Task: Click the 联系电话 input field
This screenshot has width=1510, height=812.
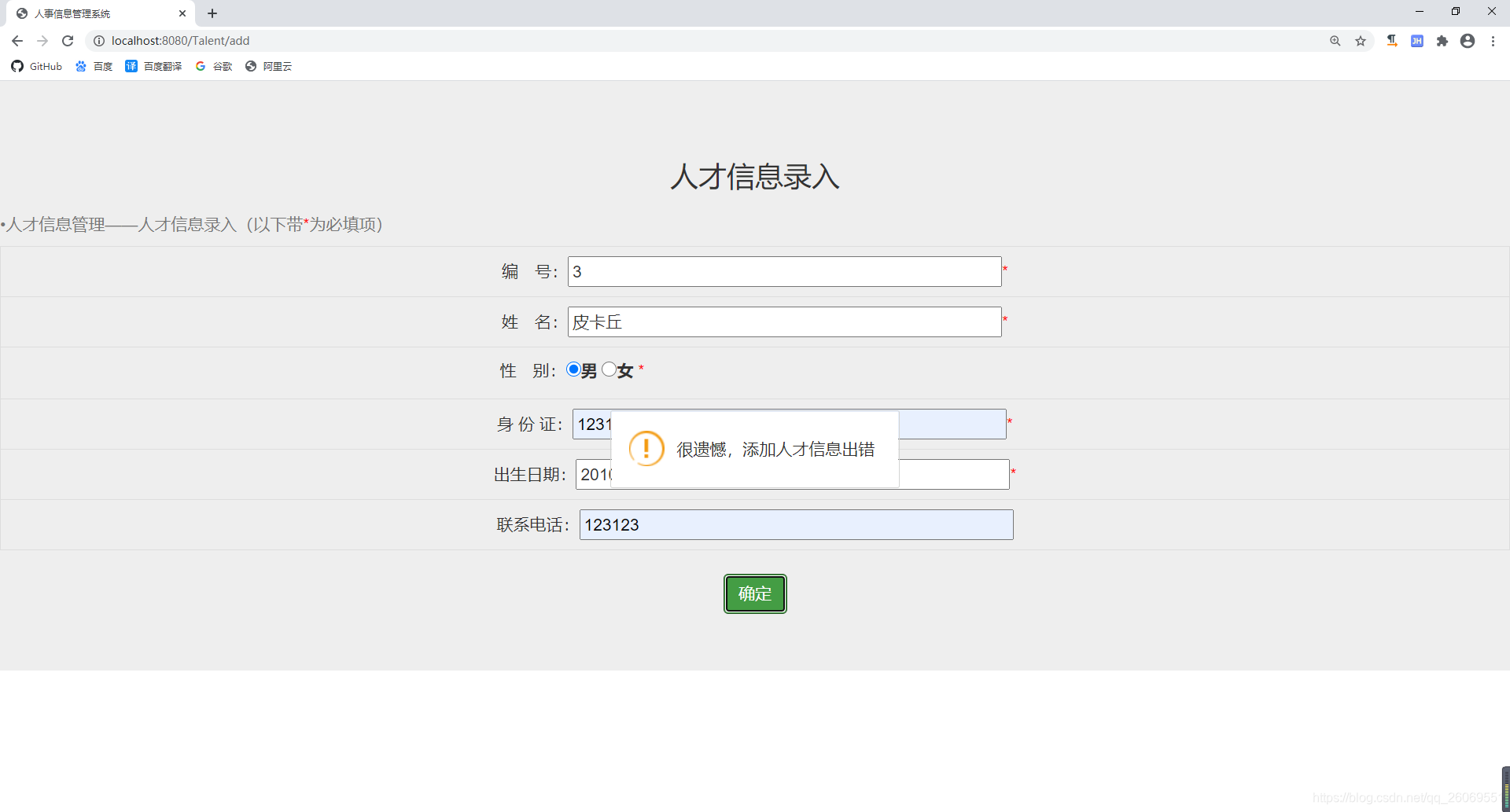Action: 797,525
